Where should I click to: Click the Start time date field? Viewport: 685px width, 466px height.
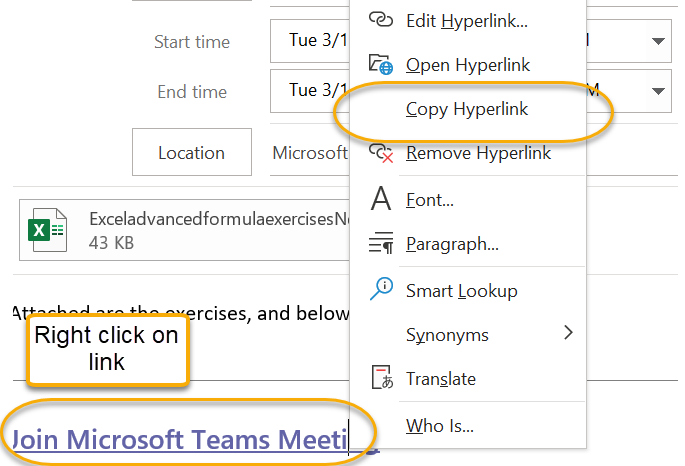[310, 41]
